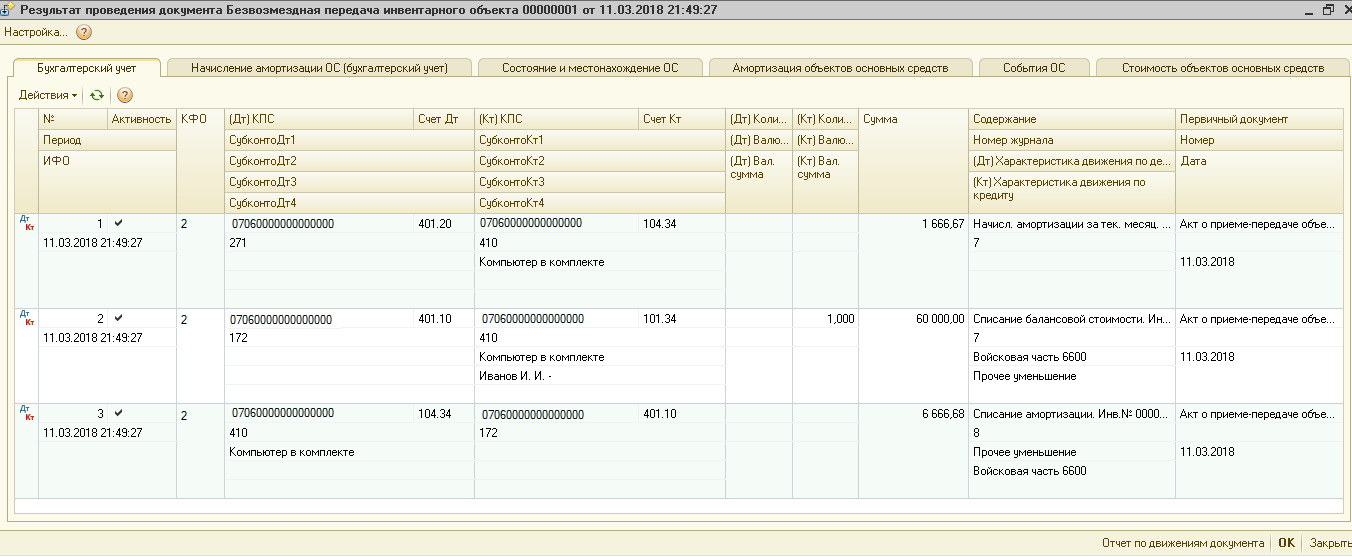Screen dimensions: 1352x557
Task: Switch to Начисление амортизации ОС tab
Action: 319,68
